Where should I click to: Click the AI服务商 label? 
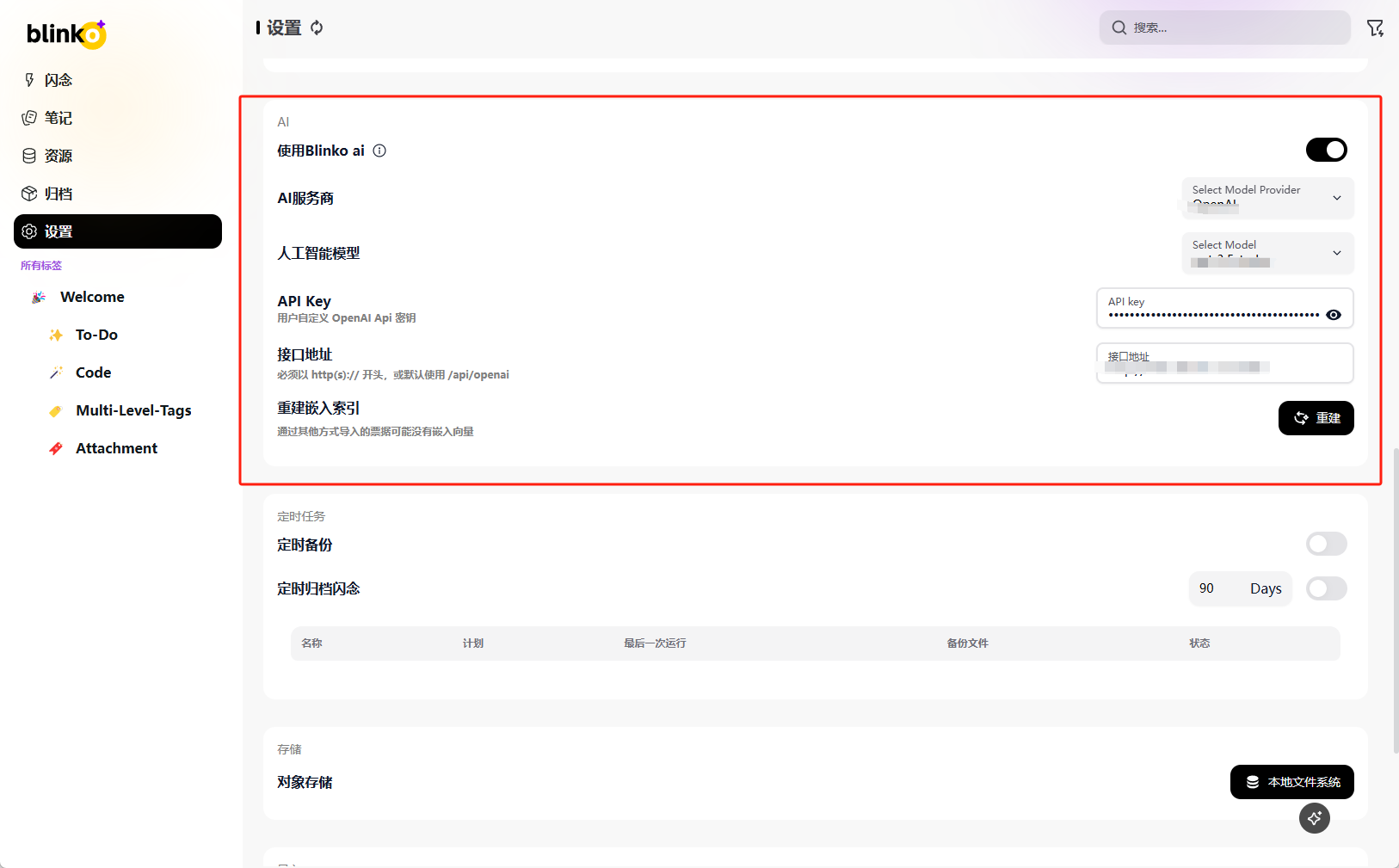pos(305,198)
